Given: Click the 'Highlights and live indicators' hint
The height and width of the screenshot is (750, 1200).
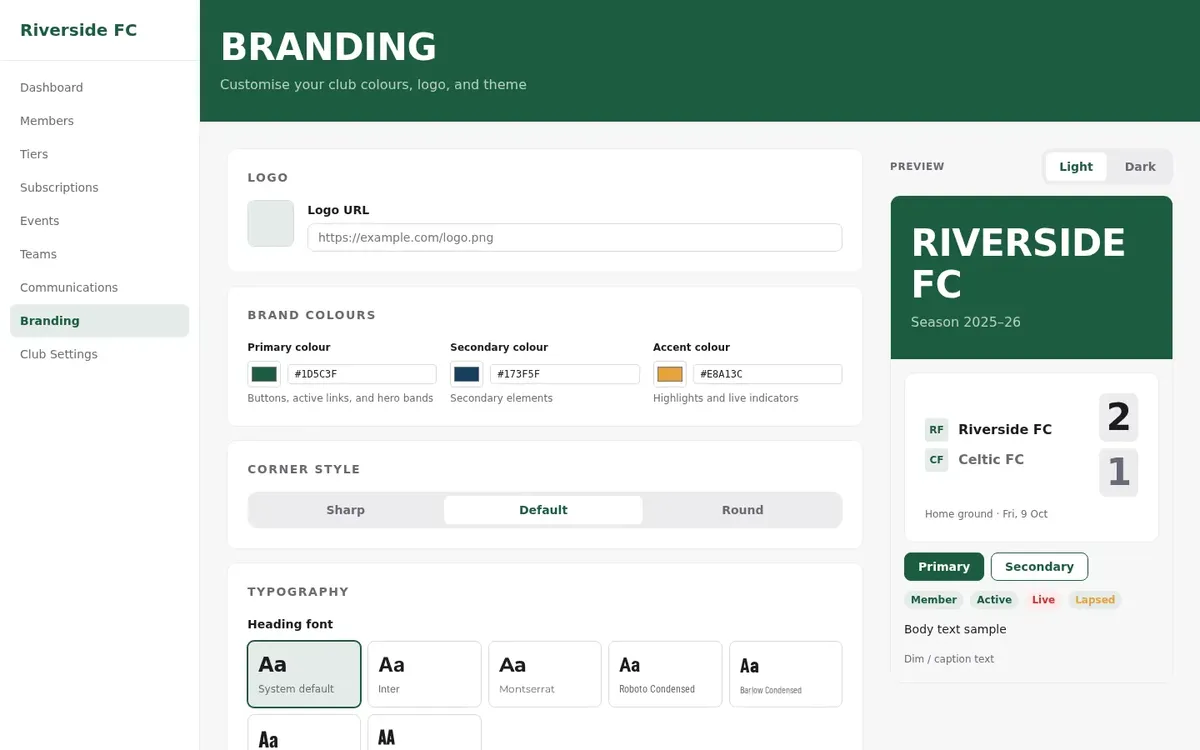Looking at the screenshot, I should (x=726, y=398).
